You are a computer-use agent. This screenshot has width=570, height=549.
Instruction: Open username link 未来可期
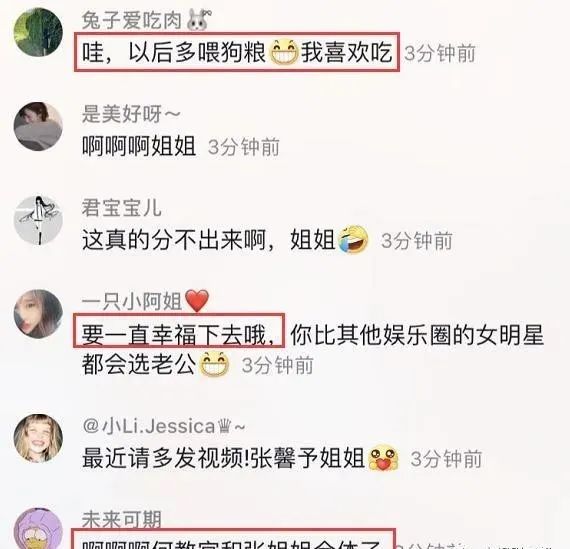click(121, 519)
